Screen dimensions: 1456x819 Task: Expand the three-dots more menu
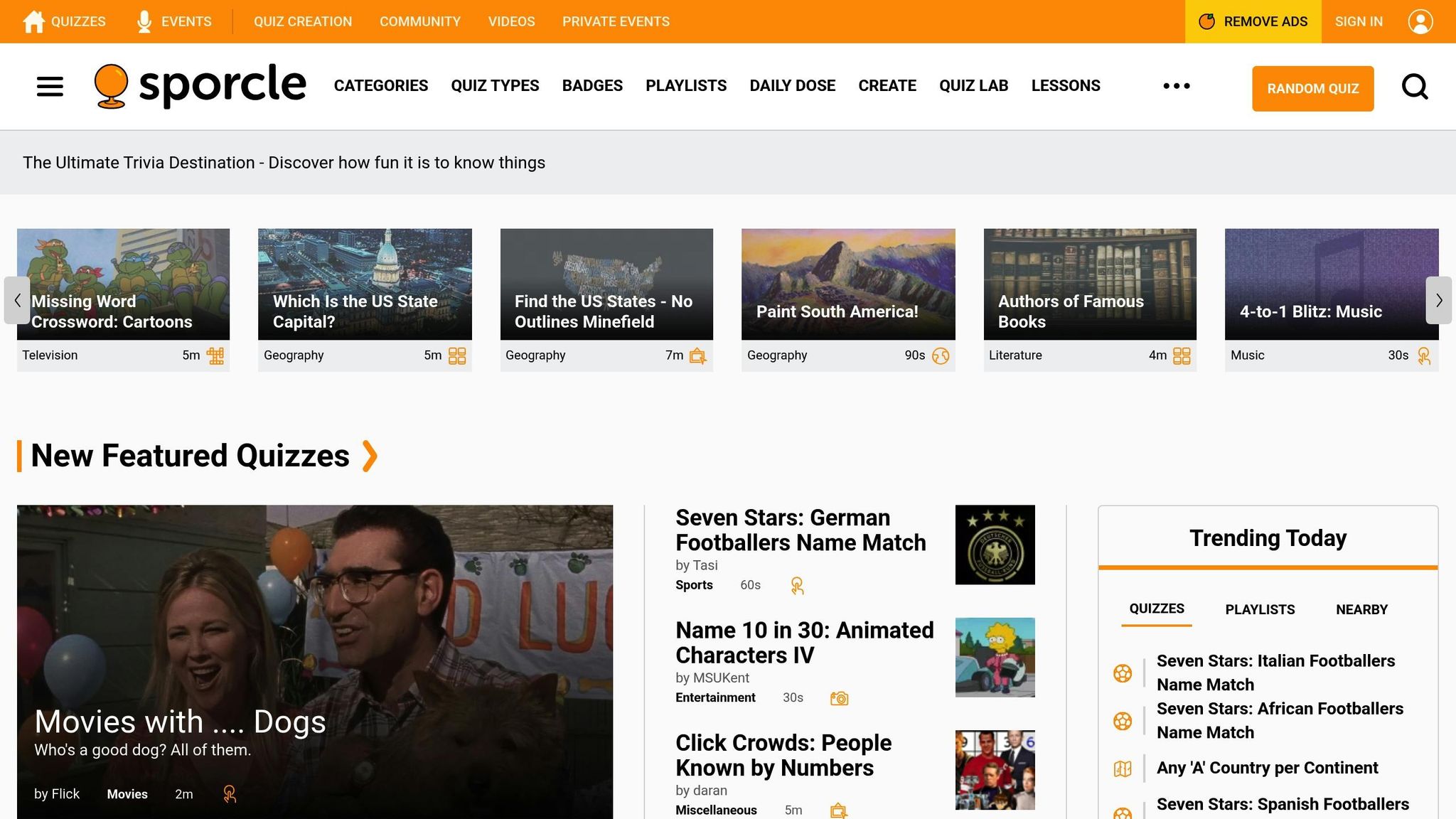[x=1176, y=86]
